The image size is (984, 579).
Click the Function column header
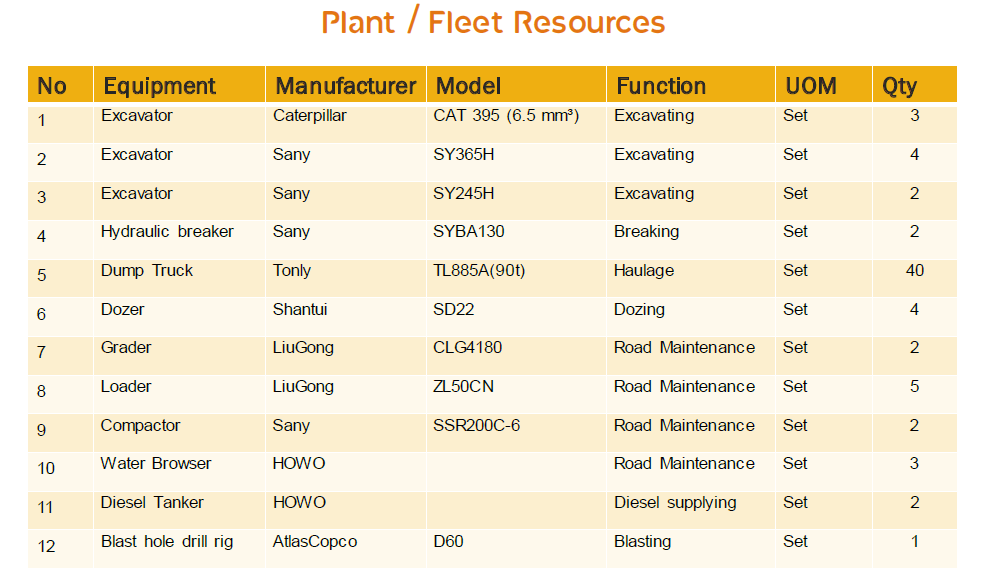(691, 85)
